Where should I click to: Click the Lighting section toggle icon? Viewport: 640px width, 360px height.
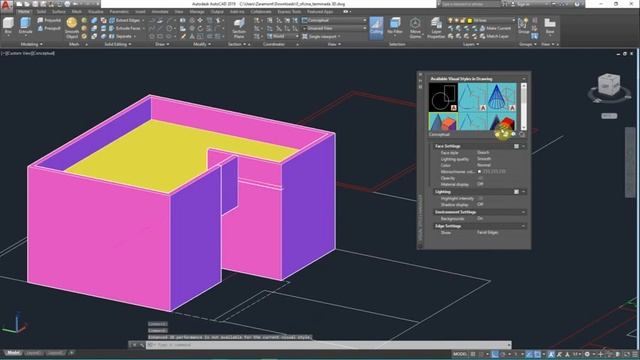point(516,192)
